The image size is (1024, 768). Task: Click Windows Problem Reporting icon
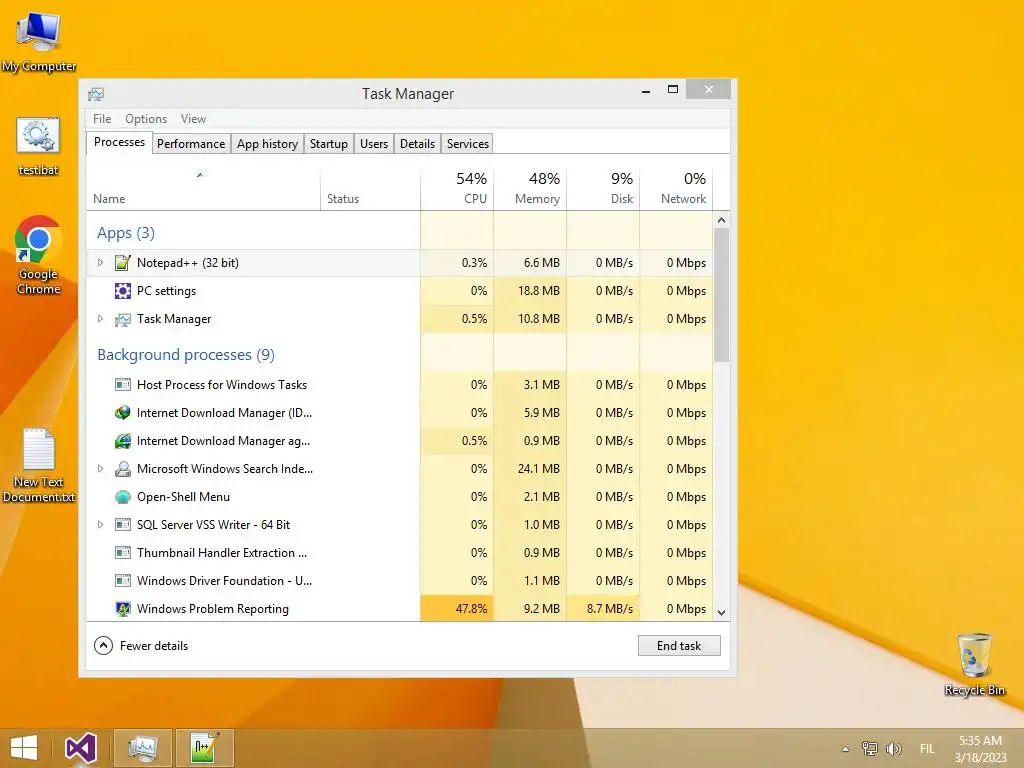(x=123, y=609)
